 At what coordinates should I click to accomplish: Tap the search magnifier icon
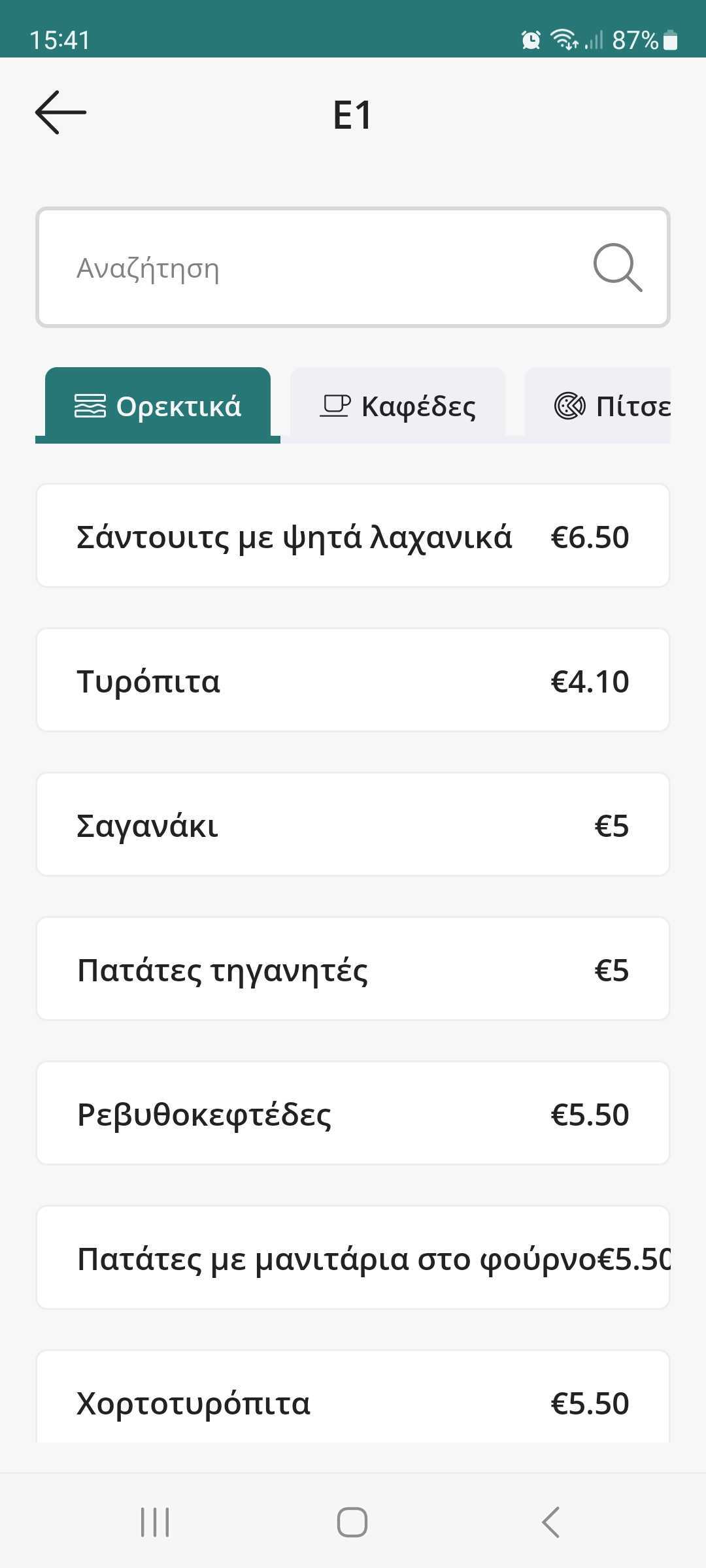[x=617, y=267]
